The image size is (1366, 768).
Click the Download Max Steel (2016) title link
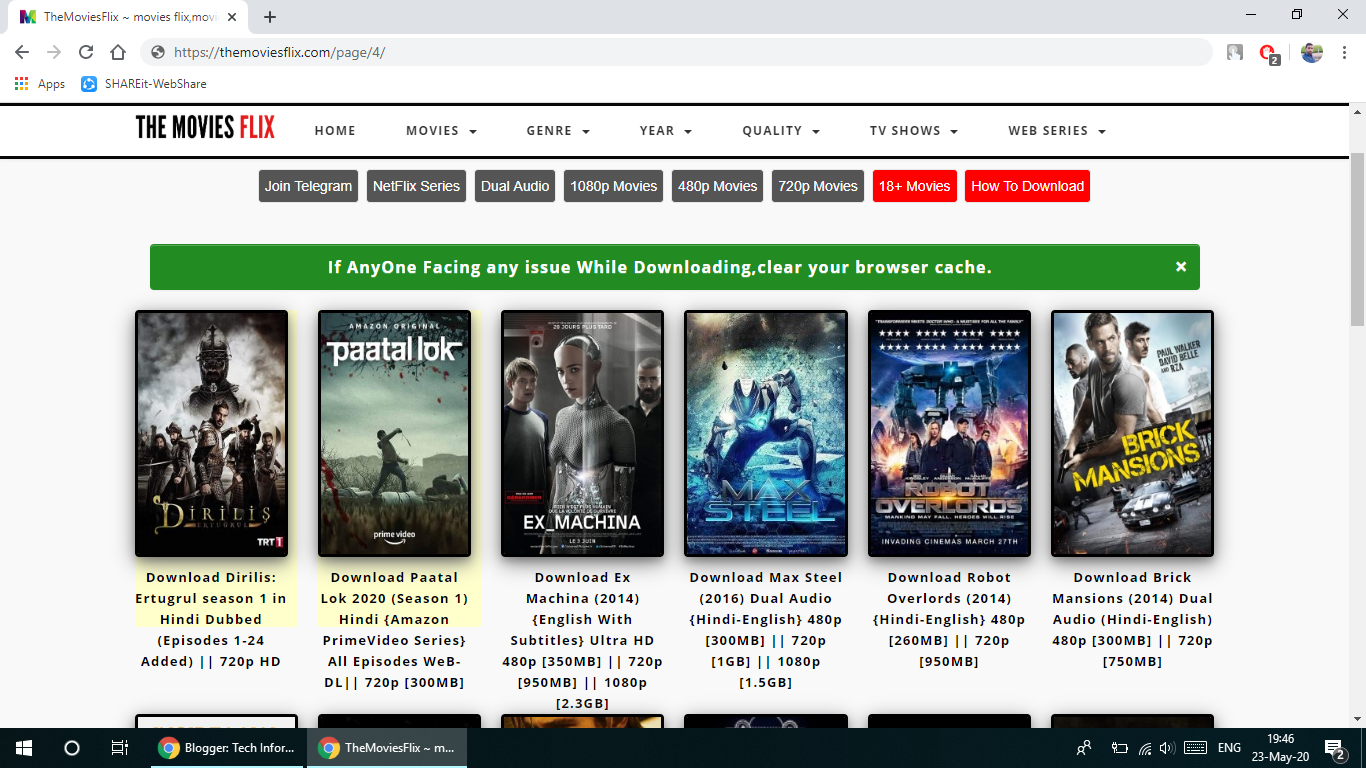point(765,630)
